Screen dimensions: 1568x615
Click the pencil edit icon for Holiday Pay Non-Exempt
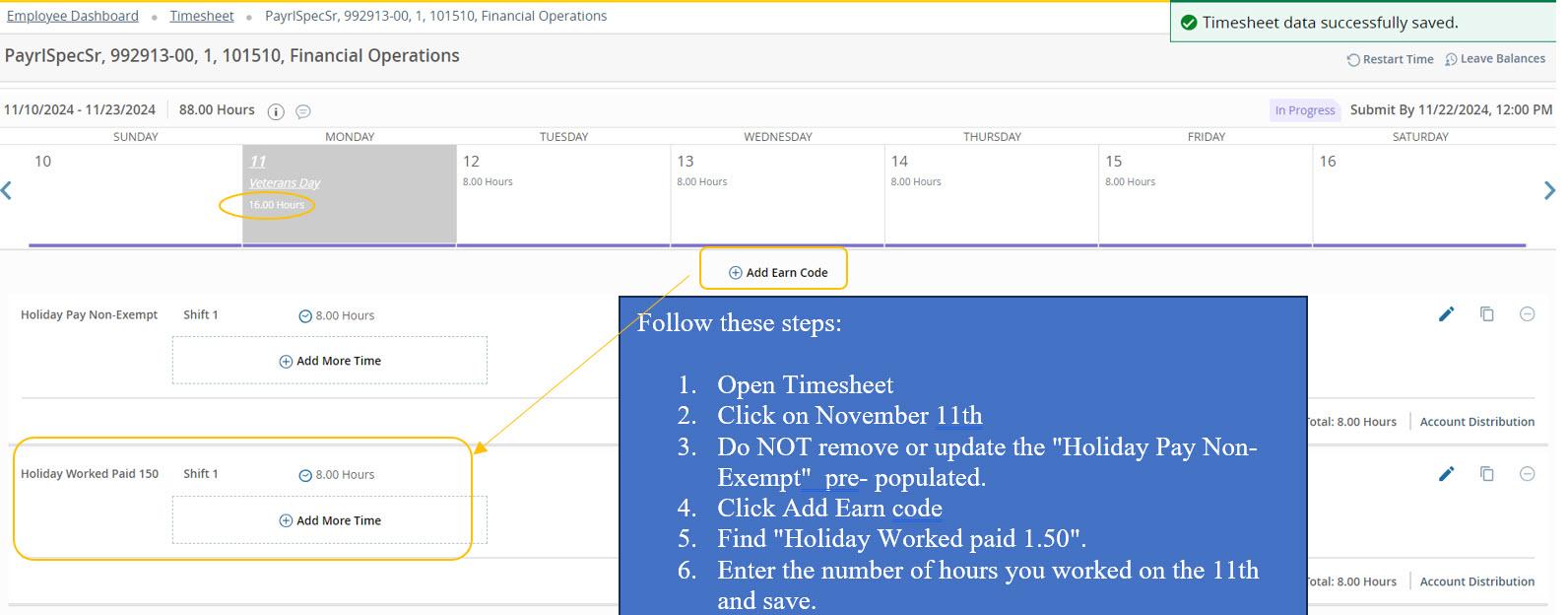[1446, 314]
